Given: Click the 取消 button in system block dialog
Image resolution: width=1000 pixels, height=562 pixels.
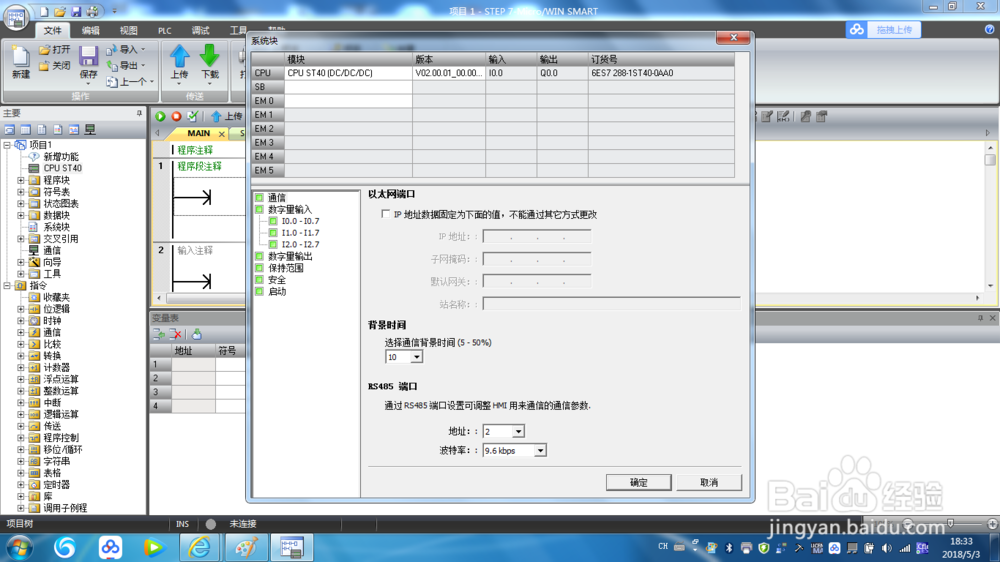Looking at the screenshot, I should point(709,482).
